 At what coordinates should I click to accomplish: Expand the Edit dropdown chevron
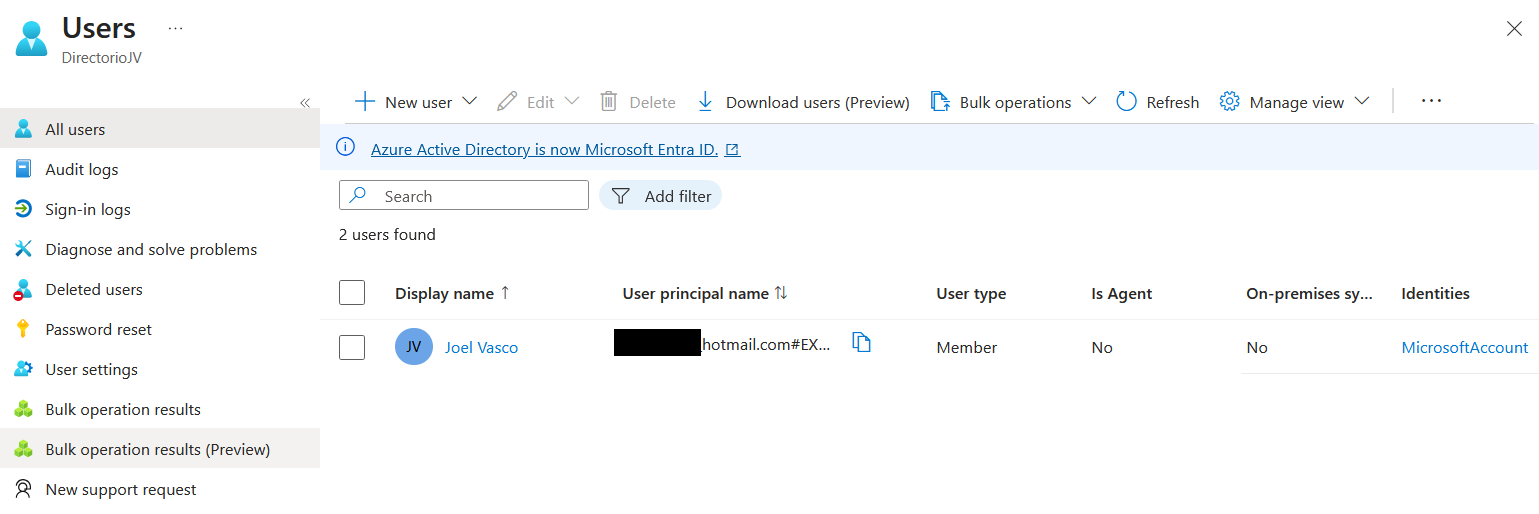pyautogui.click(x=571, y=101)
